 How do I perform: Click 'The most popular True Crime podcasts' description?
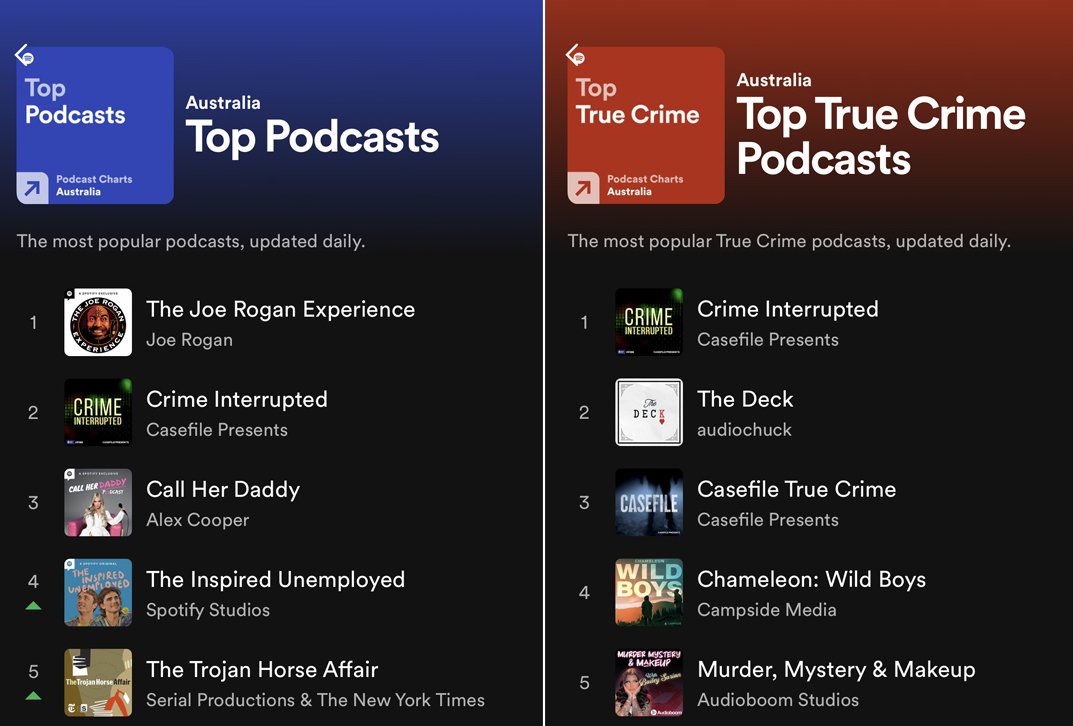[789, 242]
